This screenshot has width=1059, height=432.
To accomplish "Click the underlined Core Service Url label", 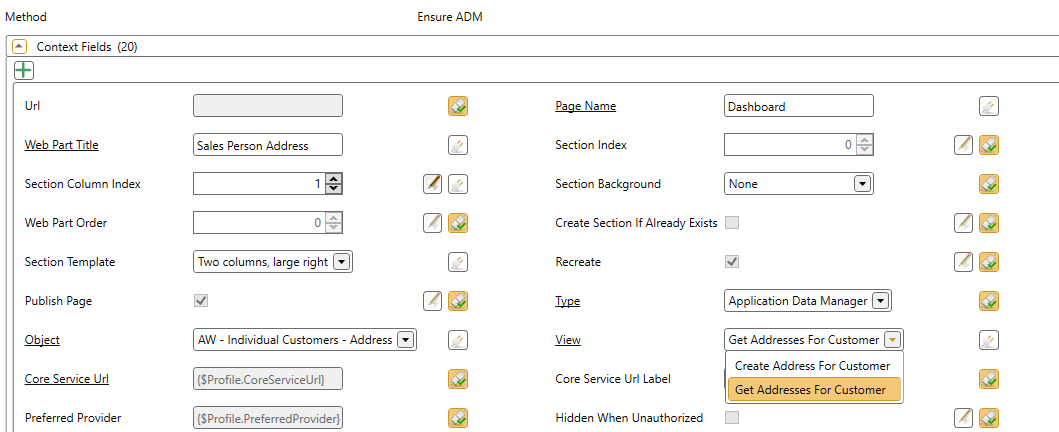I will (x=67, y=379).
